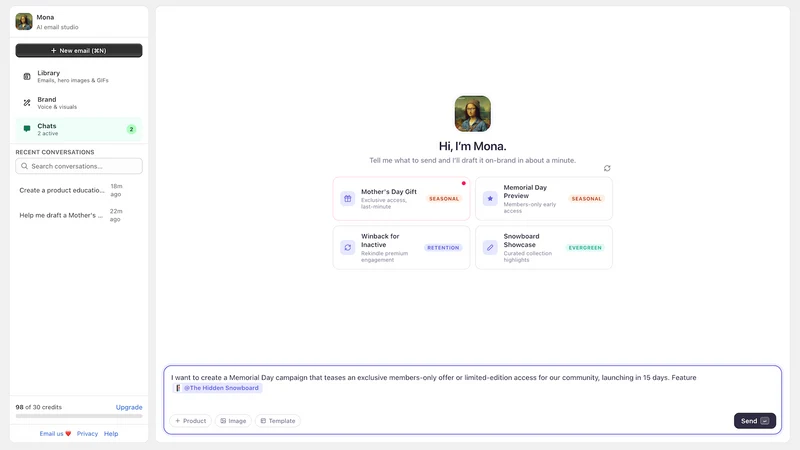This screenshot has height=450, width=800.
Task: Click the large Mona Lisa avatar
Action: coord(472,113)
